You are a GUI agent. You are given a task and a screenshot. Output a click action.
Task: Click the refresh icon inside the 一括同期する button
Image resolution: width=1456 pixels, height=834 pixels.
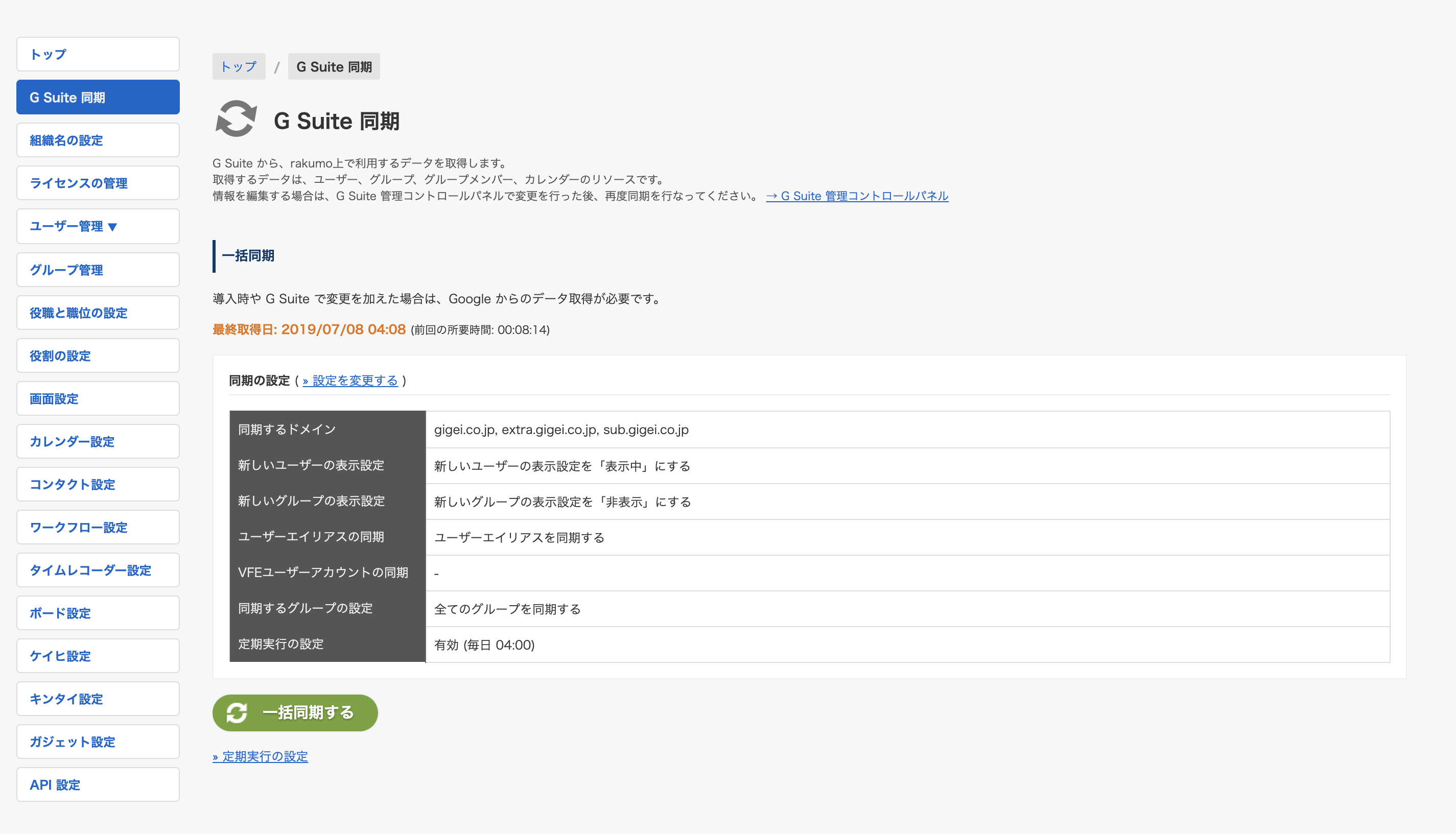pos(237,712)
